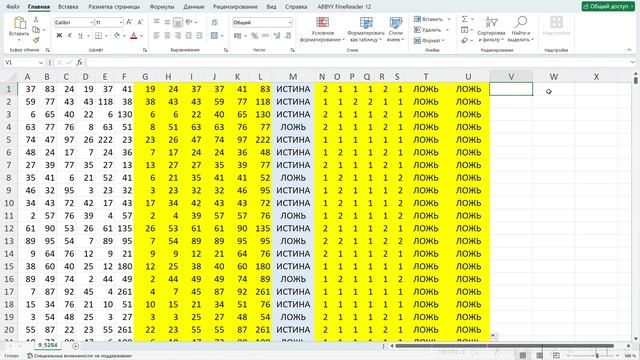Open the Общий number format dropdown
Viewport: 640px width, 360px height.
(x=290, y=22)
